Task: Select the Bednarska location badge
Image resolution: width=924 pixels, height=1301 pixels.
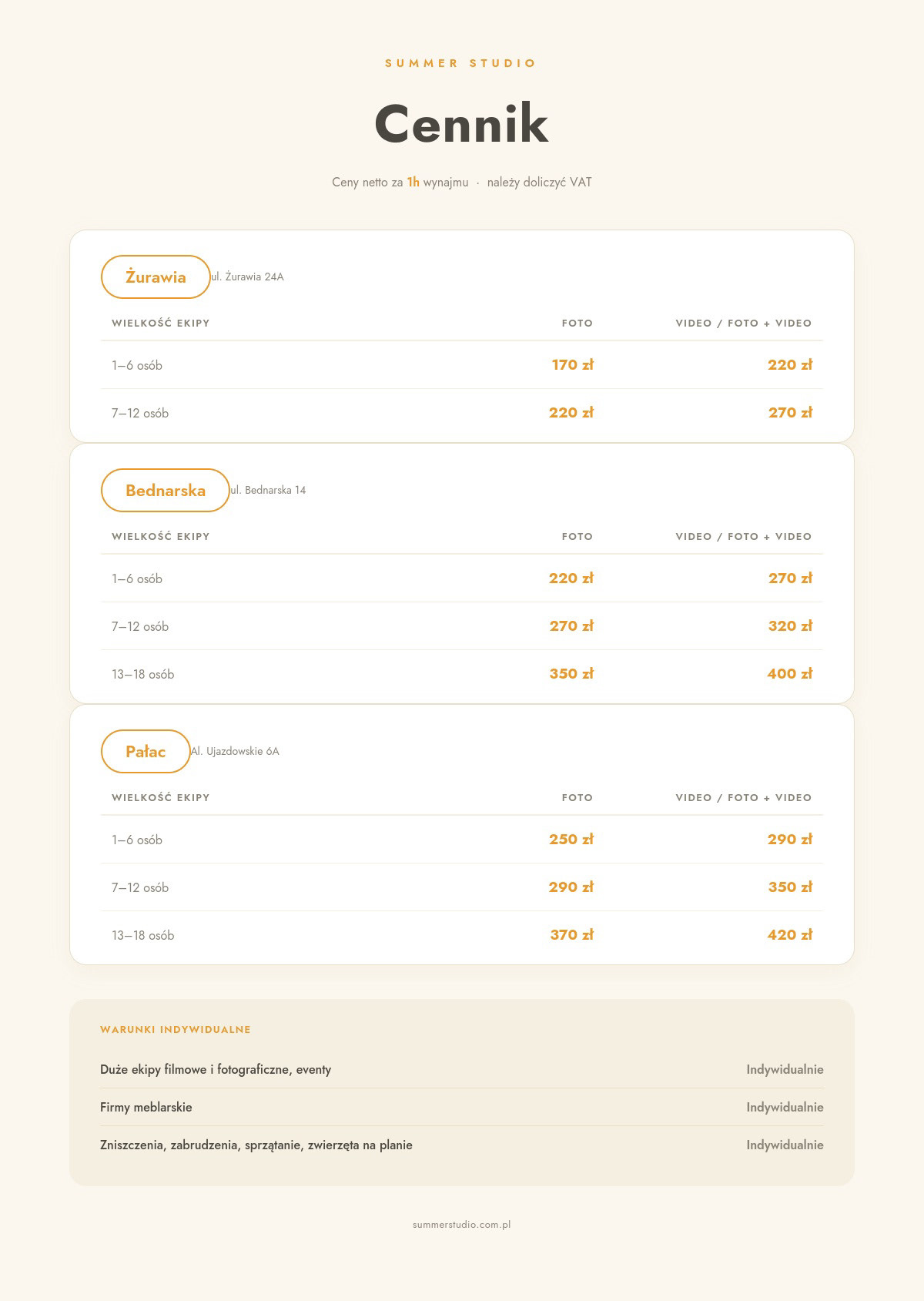Action: click(x=166, y=491)
